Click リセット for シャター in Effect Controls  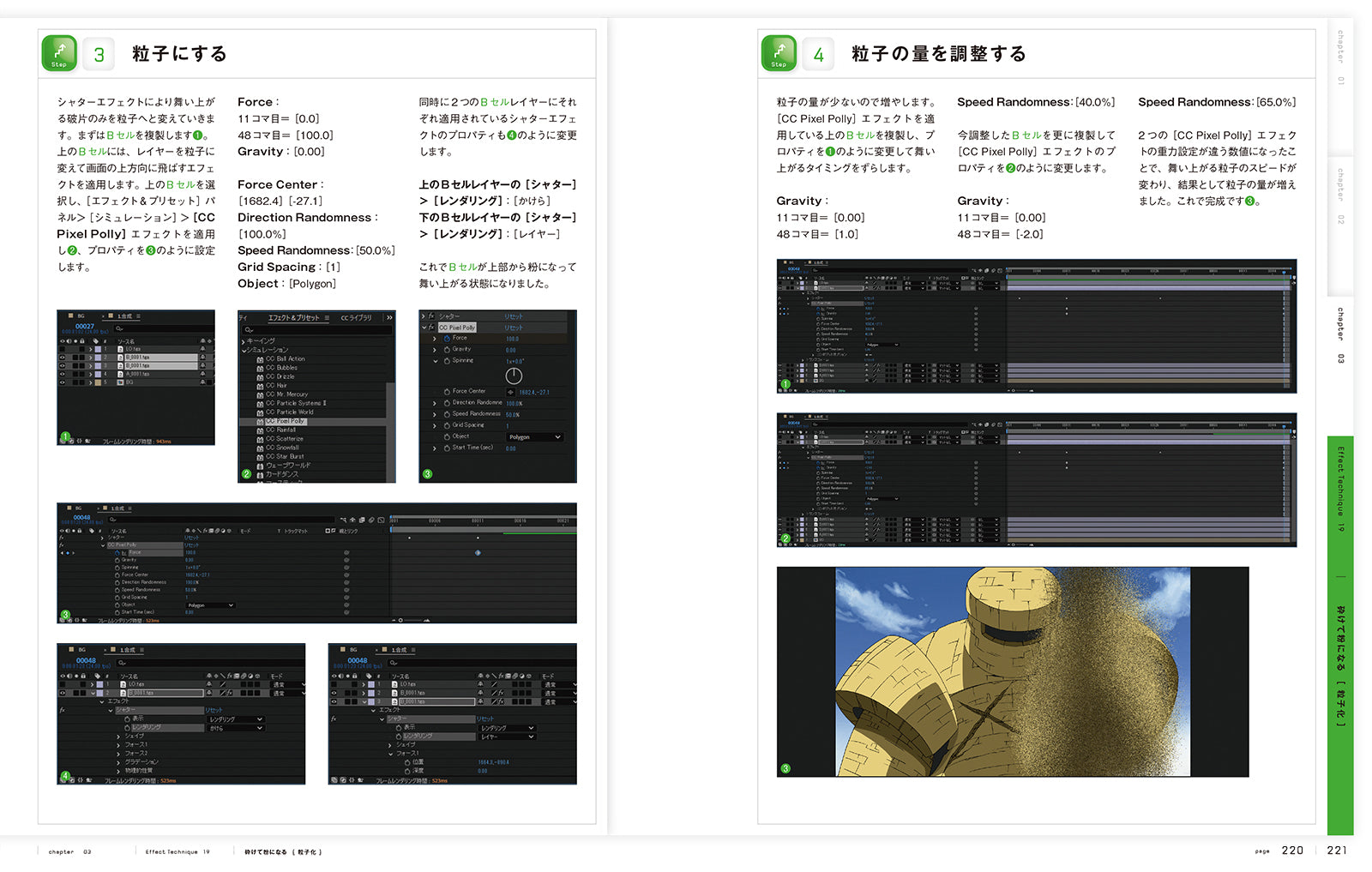pyautogui.click(x=514, y=316)
